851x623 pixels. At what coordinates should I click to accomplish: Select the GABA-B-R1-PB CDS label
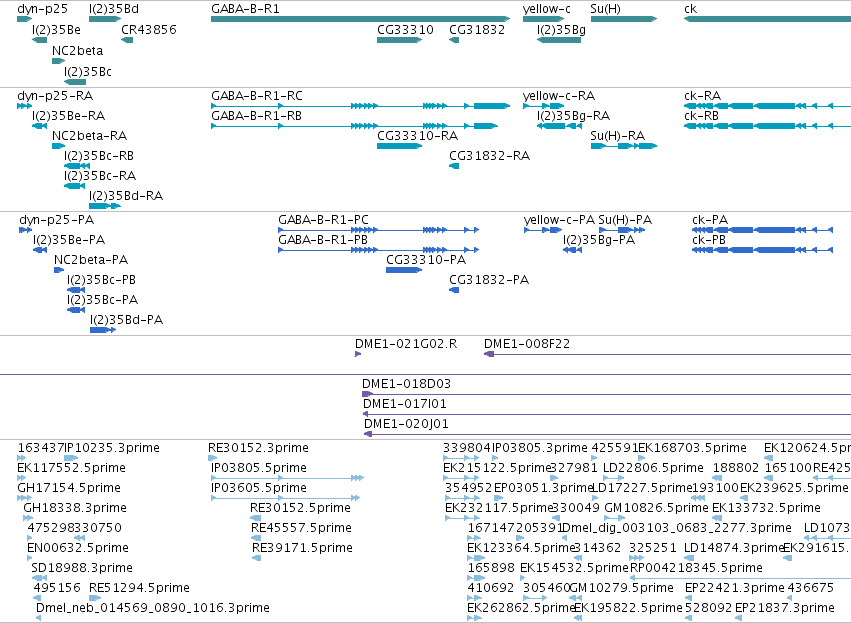tap(323, 240)
